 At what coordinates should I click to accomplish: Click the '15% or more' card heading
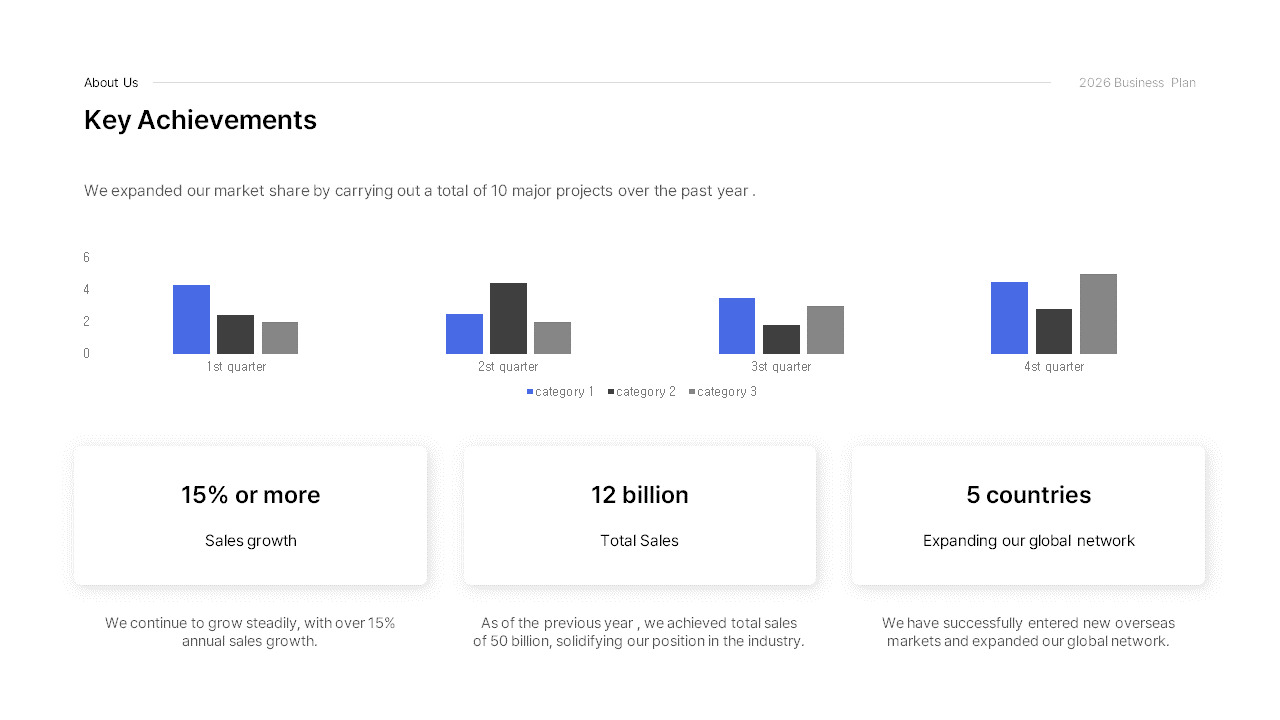coord(251,495)
